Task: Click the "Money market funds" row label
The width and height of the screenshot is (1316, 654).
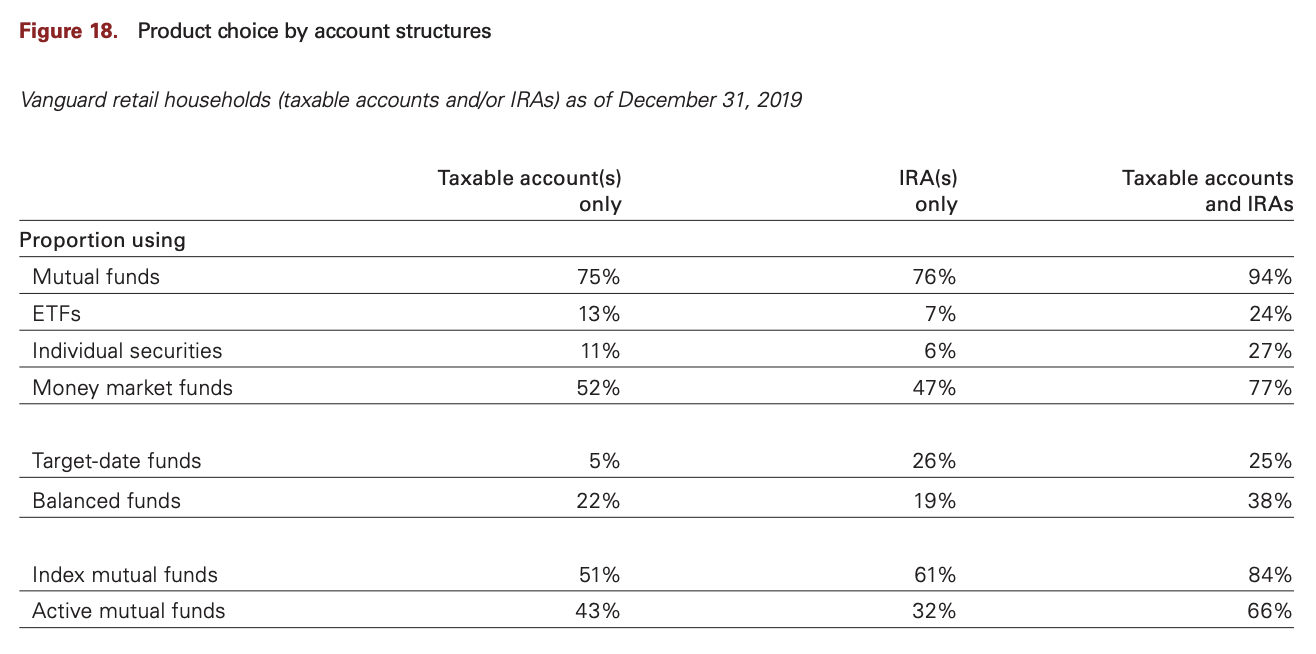Action: [x=132, y=388]
